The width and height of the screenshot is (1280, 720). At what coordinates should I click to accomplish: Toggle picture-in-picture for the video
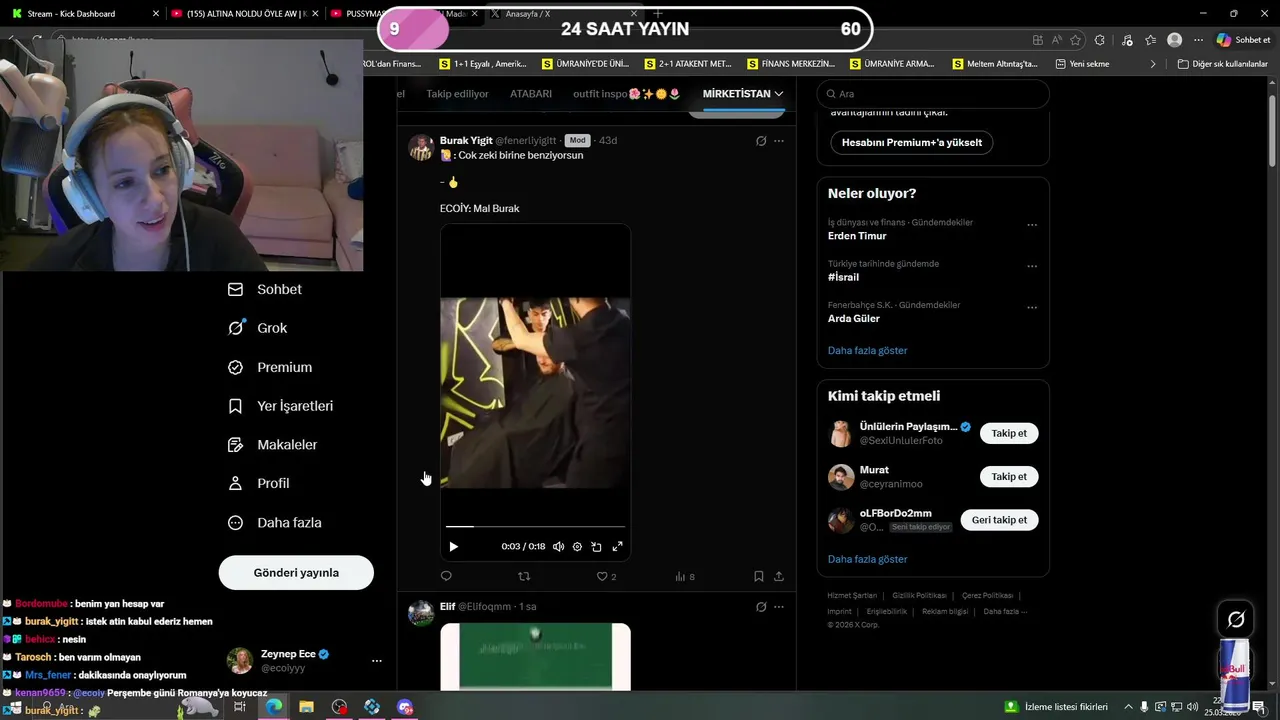(596, 547)
